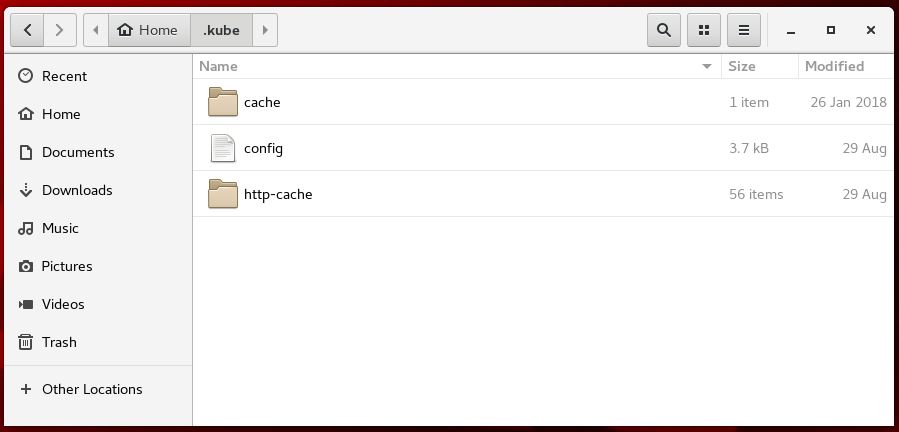Go to Downloads in the sidebar
Screen dimensions: 899x432
76,190
